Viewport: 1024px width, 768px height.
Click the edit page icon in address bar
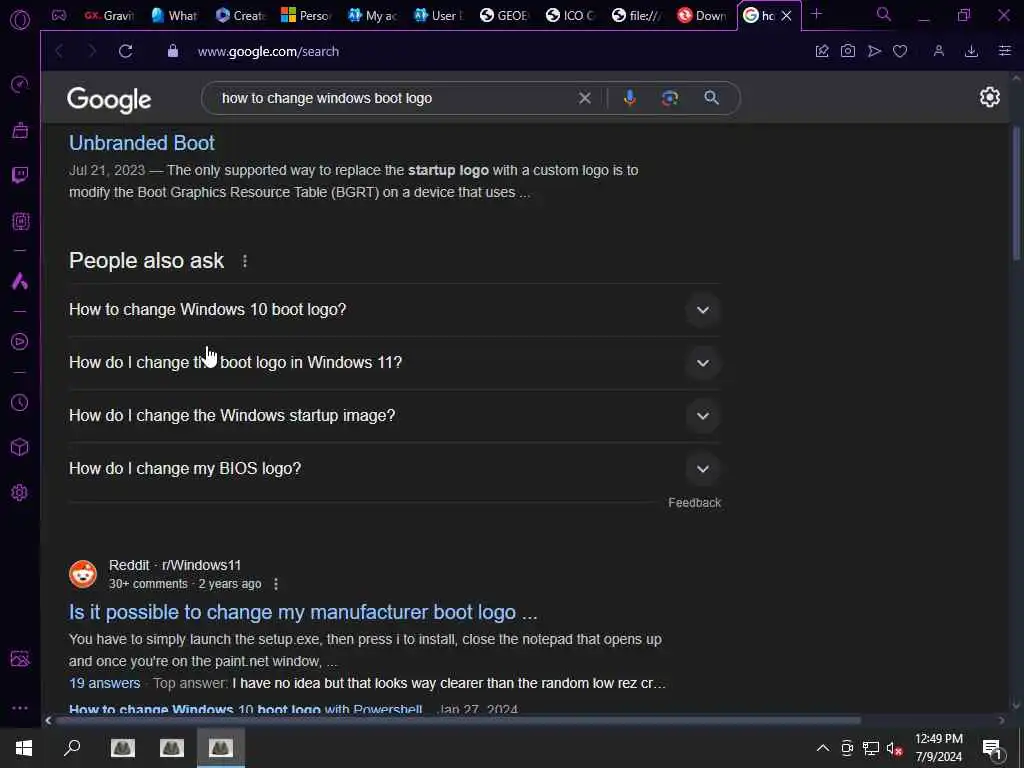pyautogui.click(x=822, y=51)
